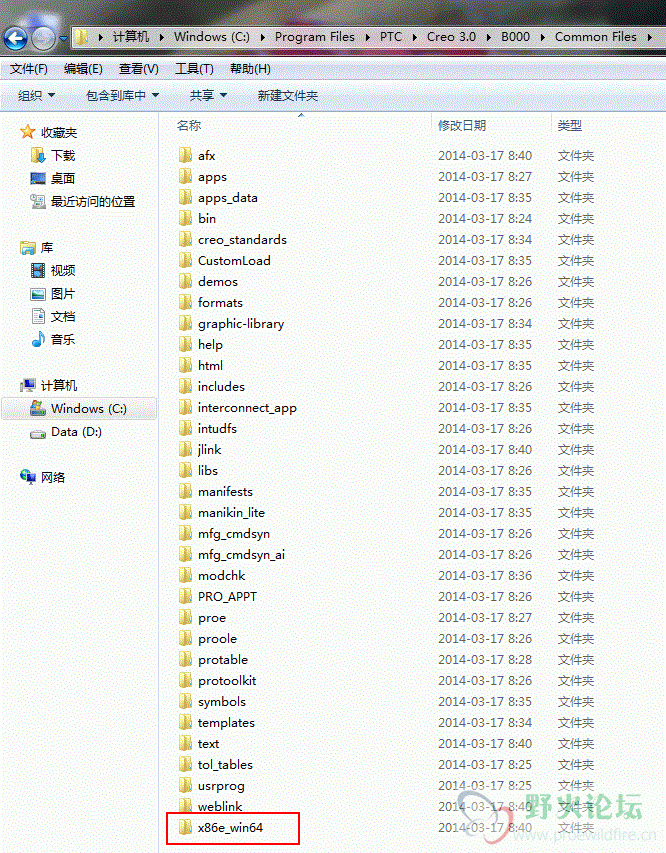Select the interconnect_app folder icon
This screenshot has height=853, width=666.
click(186, 407)
